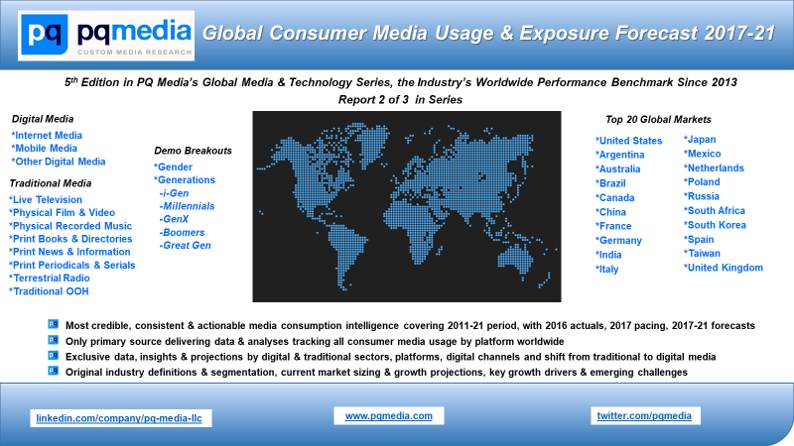Screen dimensions: 794x446
Task: Select '*Print Periodicals & Serials' text
Action: pos(72,265)
